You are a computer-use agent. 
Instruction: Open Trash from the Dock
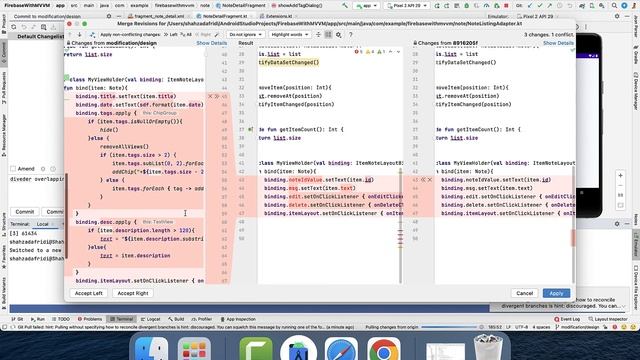point(488,348)
